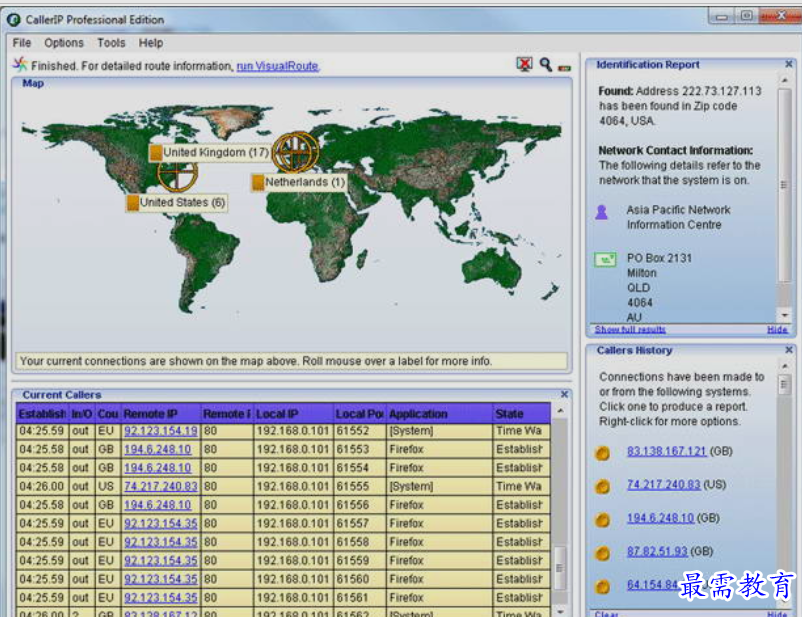
Task: Click the run VisualRoute link
Action: (277, 66)
